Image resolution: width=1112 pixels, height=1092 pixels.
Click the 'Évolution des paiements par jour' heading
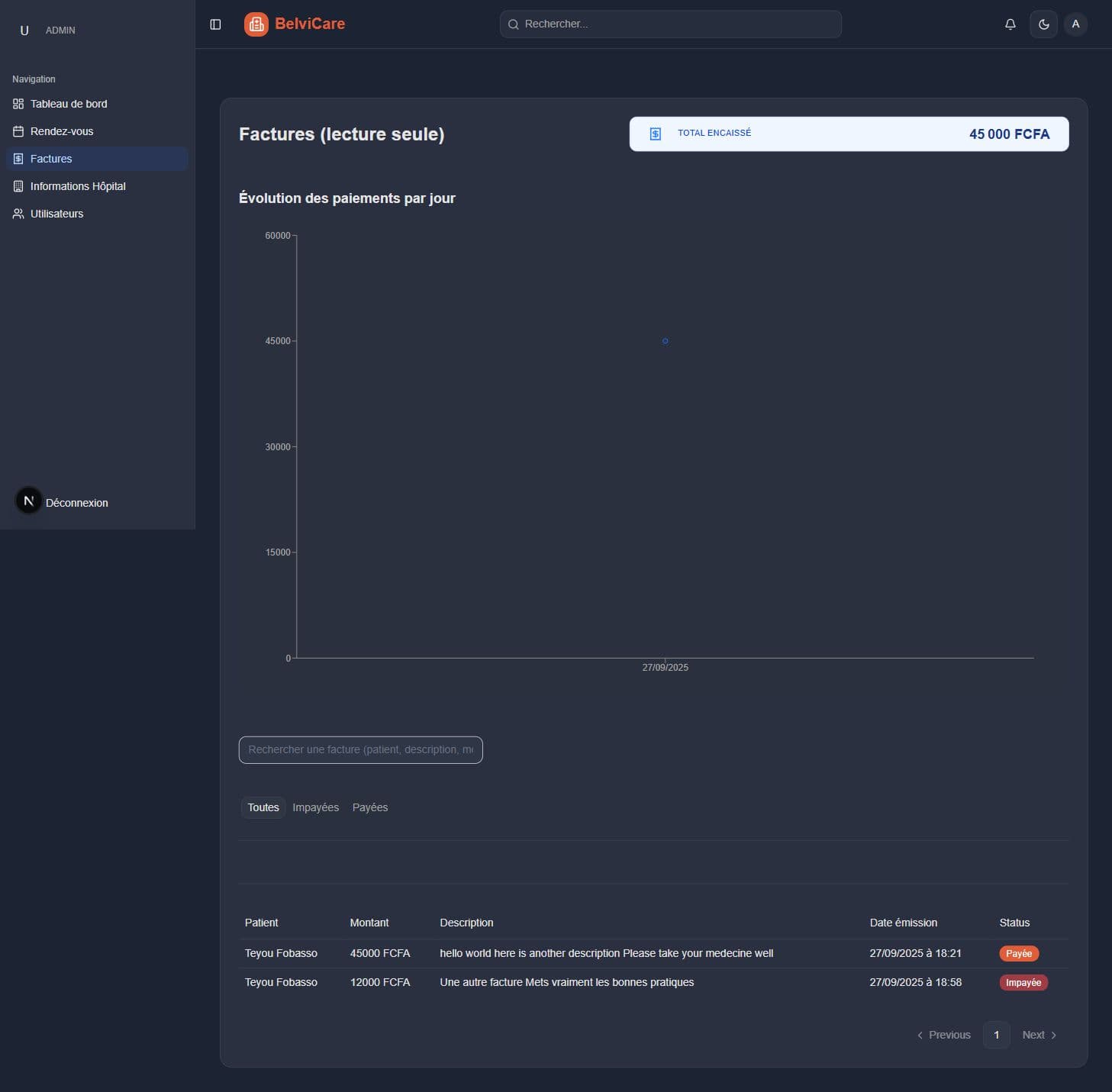347,198
